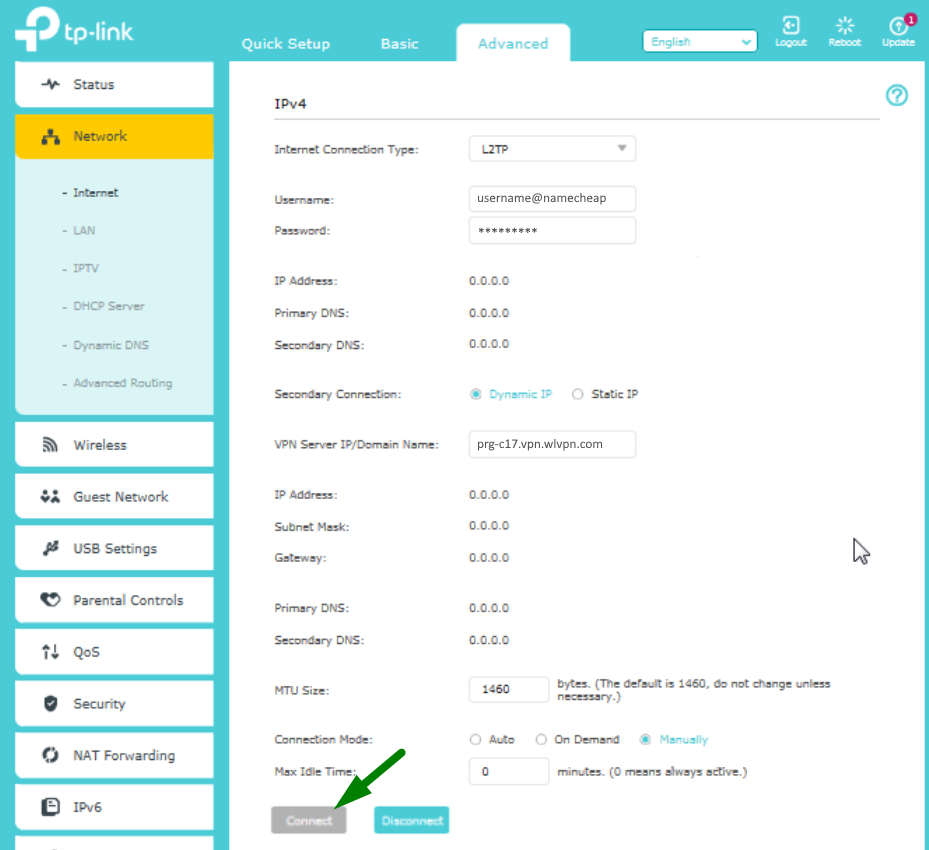Image resolution: width=929 pixels, height=850 pixels.
Task: Click the Gateway value 0.0.0.0
Action: [x=489, y=558]
